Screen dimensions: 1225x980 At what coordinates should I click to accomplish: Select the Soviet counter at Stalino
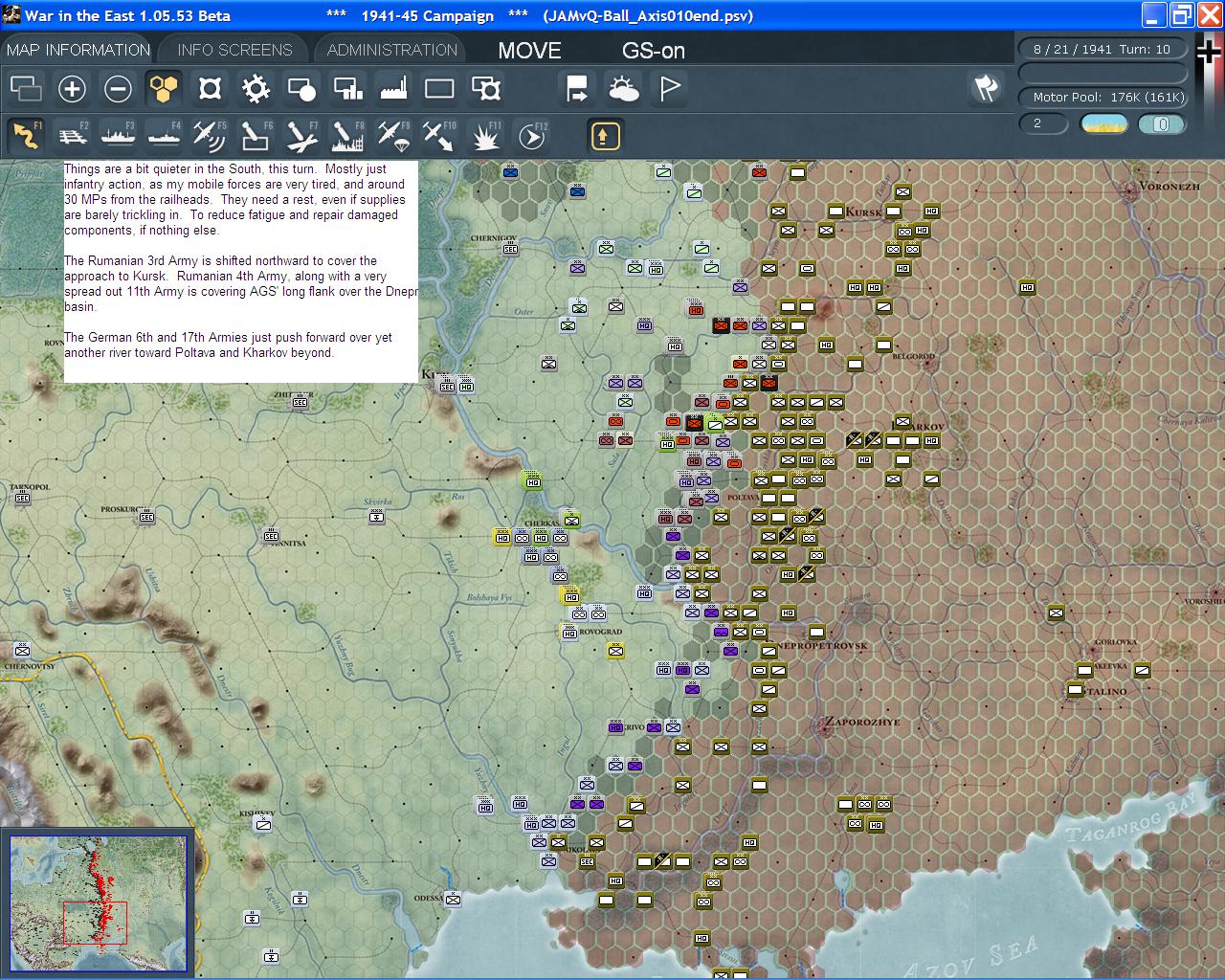[x=1075, y=689]
